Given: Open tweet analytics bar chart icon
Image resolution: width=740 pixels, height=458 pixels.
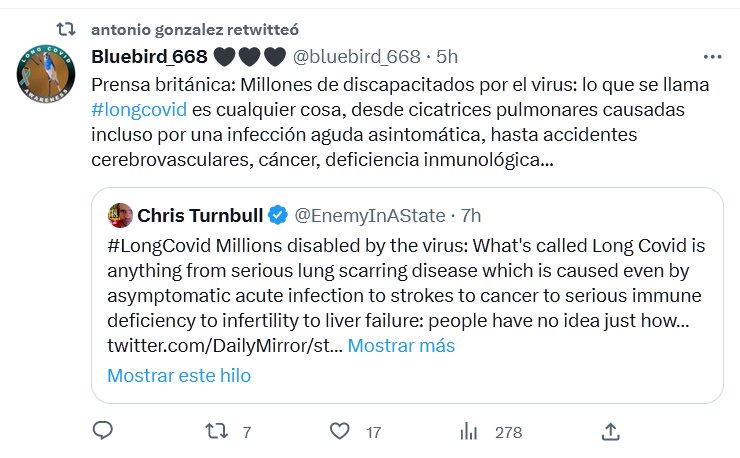Looking at the screenshot, I should click(468, 432).
